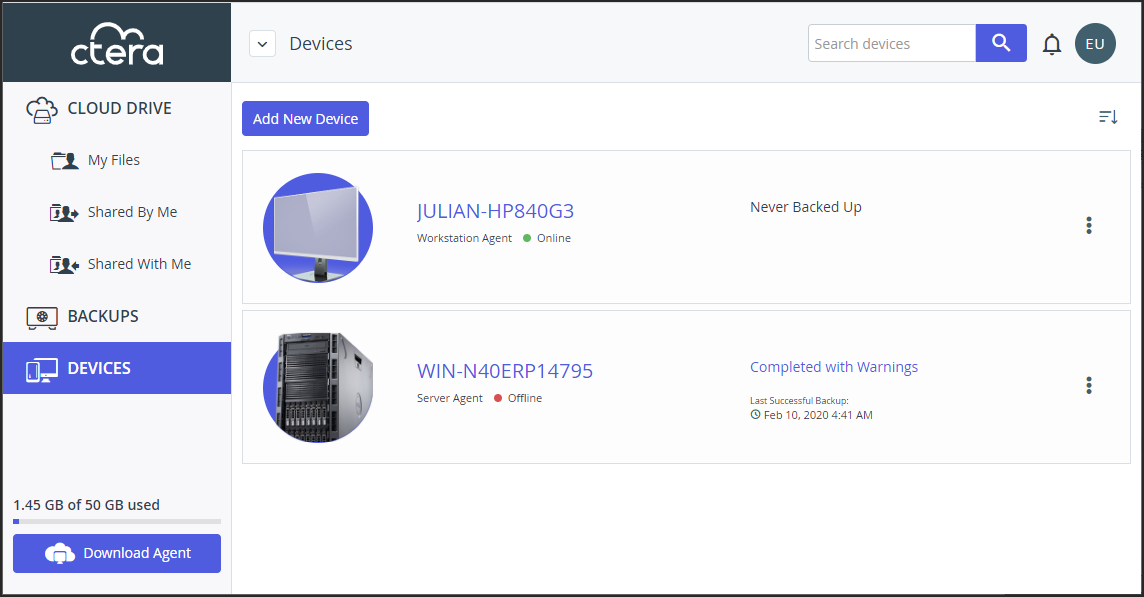
Task: Click the Search devices input field
Action: click(890, 43)
